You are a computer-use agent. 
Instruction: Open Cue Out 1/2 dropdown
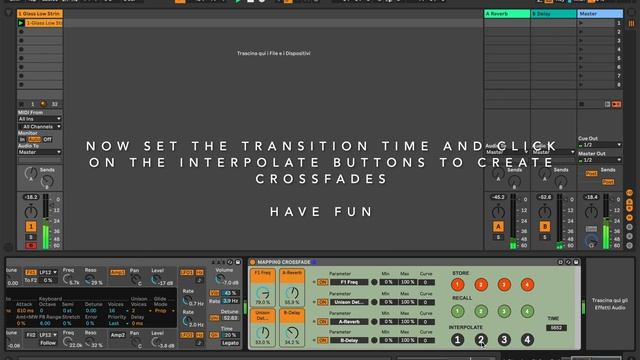click(600, 145)
